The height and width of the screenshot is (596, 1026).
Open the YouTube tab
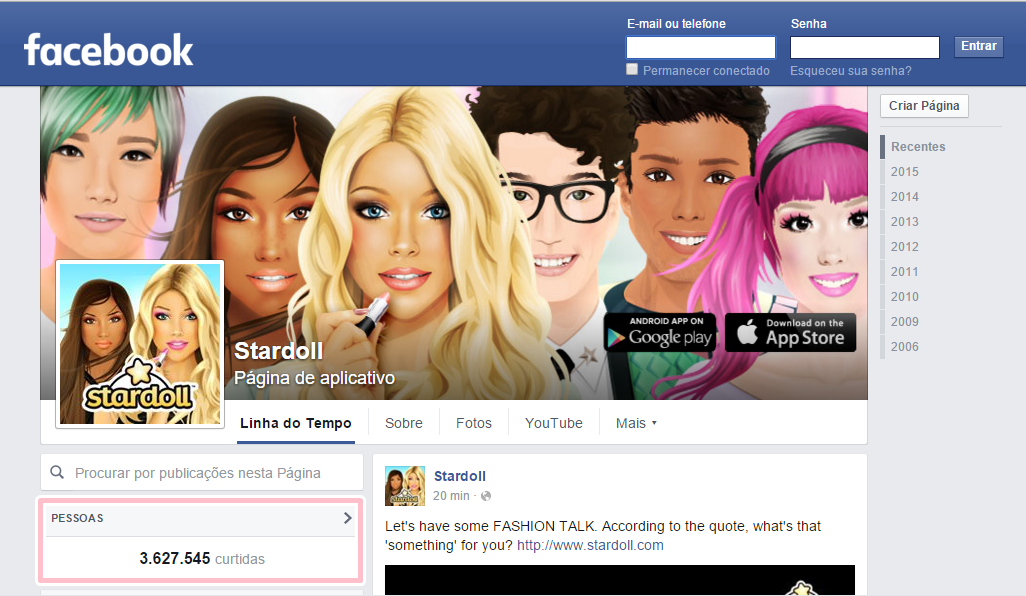coord(554,423)
